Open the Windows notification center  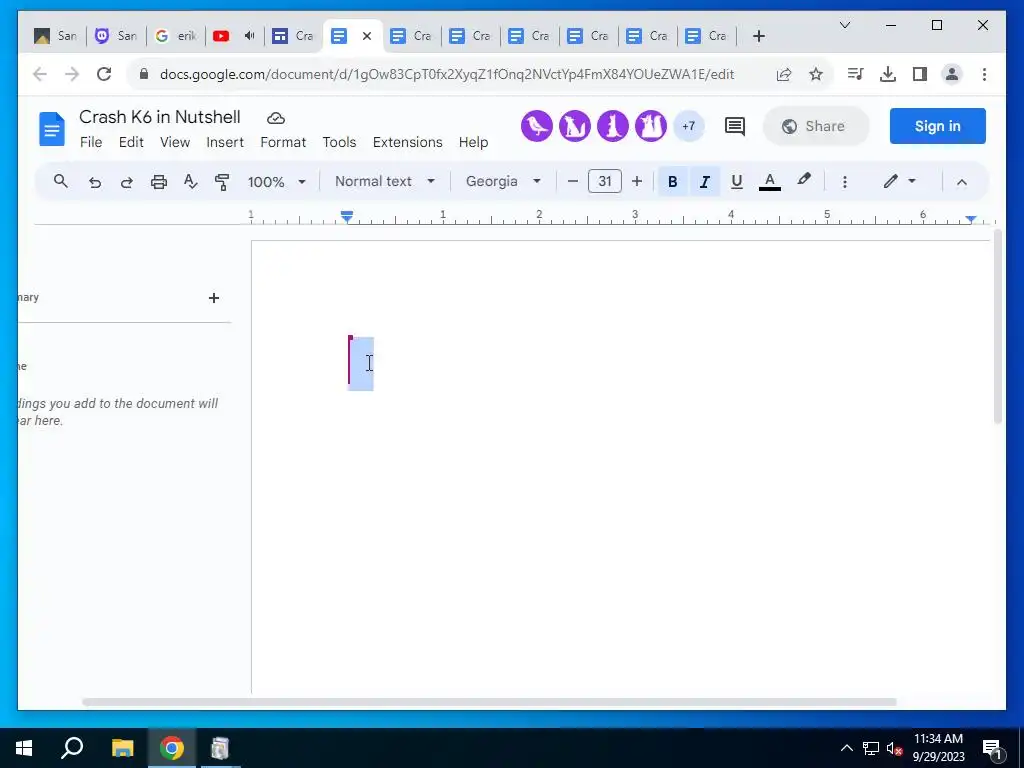(x=991, y=749)
